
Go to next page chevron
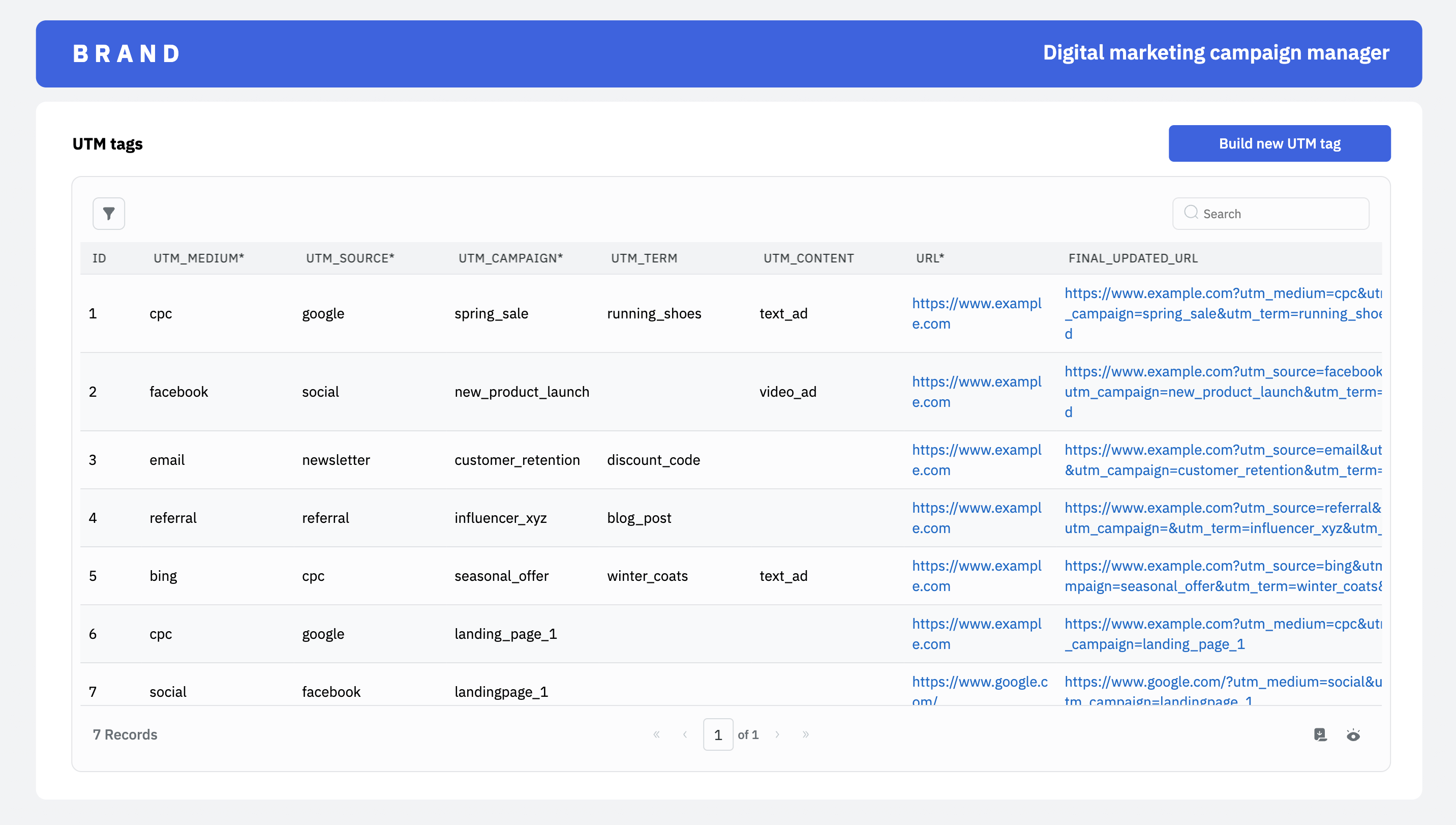(777, 734)
